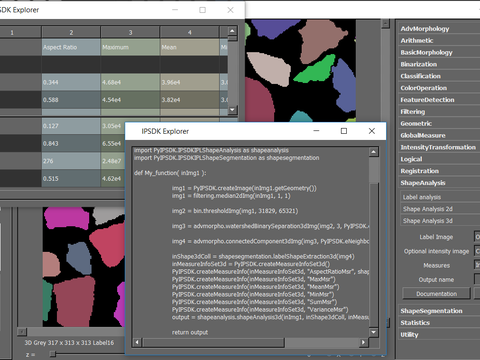Viewport: 480px width, 360px height.
Task: Select the 2.48e7 table cell
Action: pyautogui.click(x=113, y=161)
